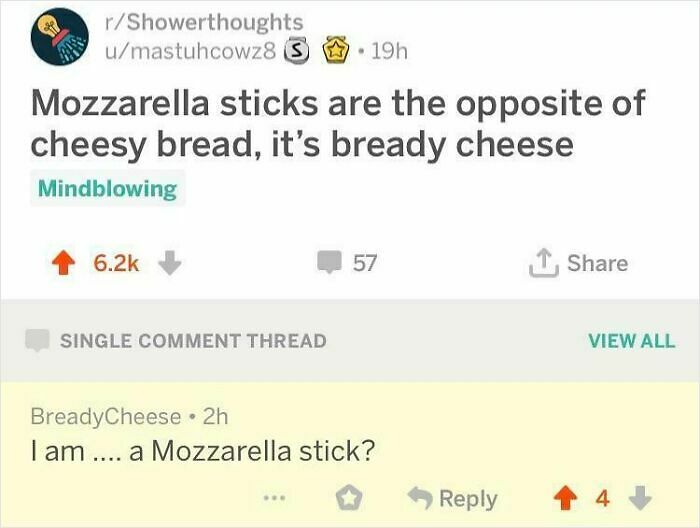Reply to BreadyCheese's comment
The image size is (700, 528).
pos(452,498)
